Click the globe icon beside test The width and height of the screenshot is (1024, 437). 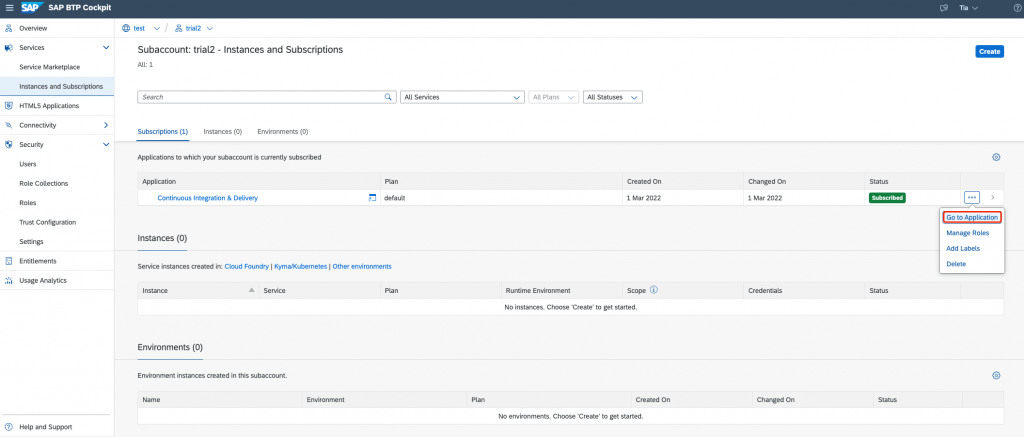[126, 28]
